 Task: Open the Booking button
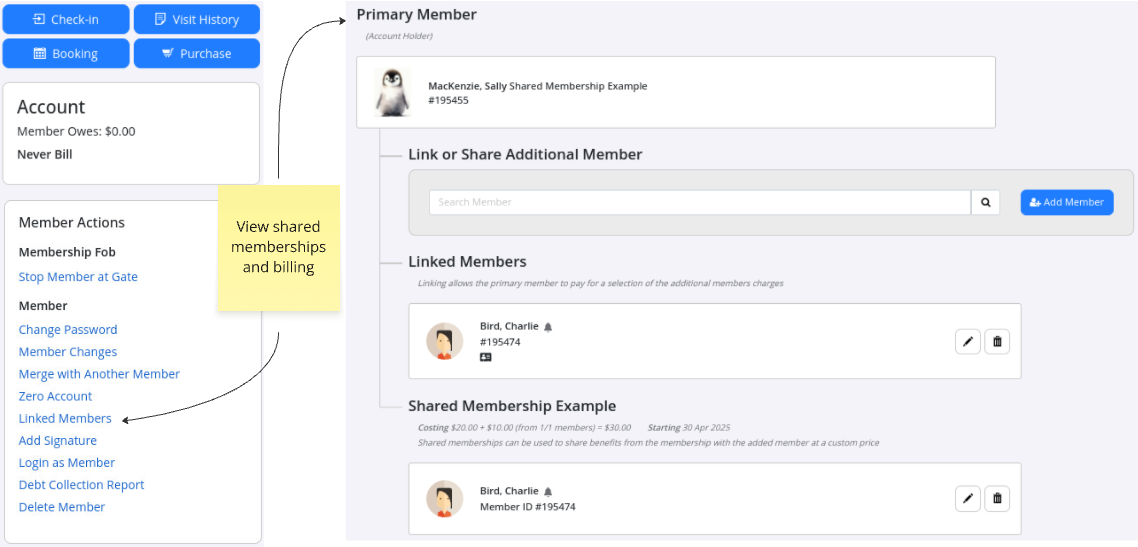click(x=66, y=54)
